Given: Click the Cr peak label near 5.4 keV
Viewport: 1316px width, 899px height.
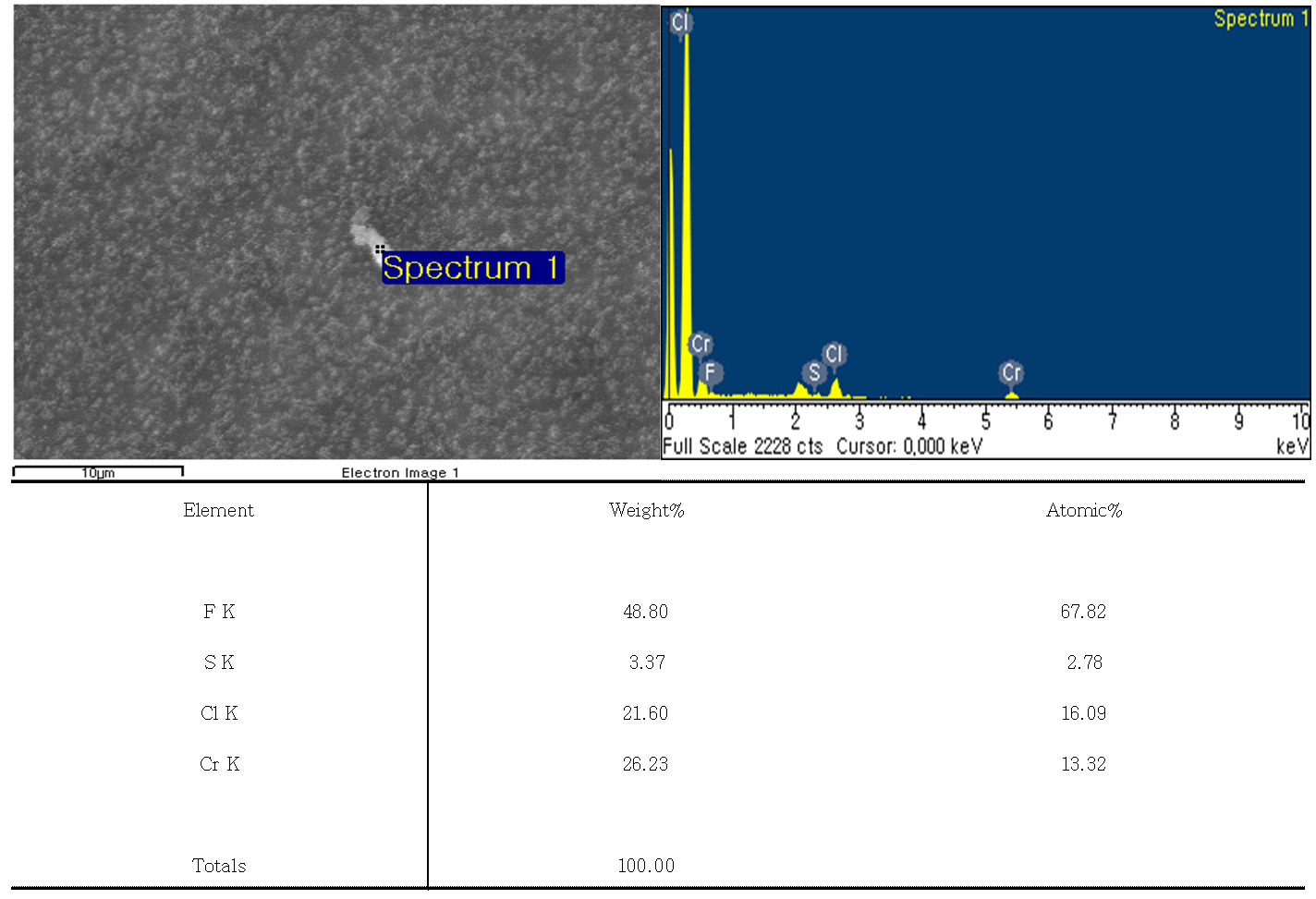Looking at the screenshot, I should tap(1011, 373).
